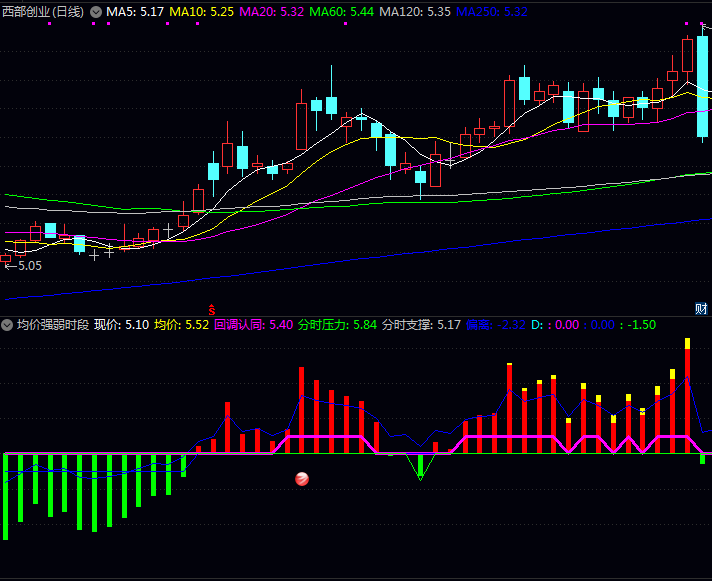The width and height of the screenshot is (712, 581).
Task: Click the ←5.05 low price marker
Action: point(22,266)
